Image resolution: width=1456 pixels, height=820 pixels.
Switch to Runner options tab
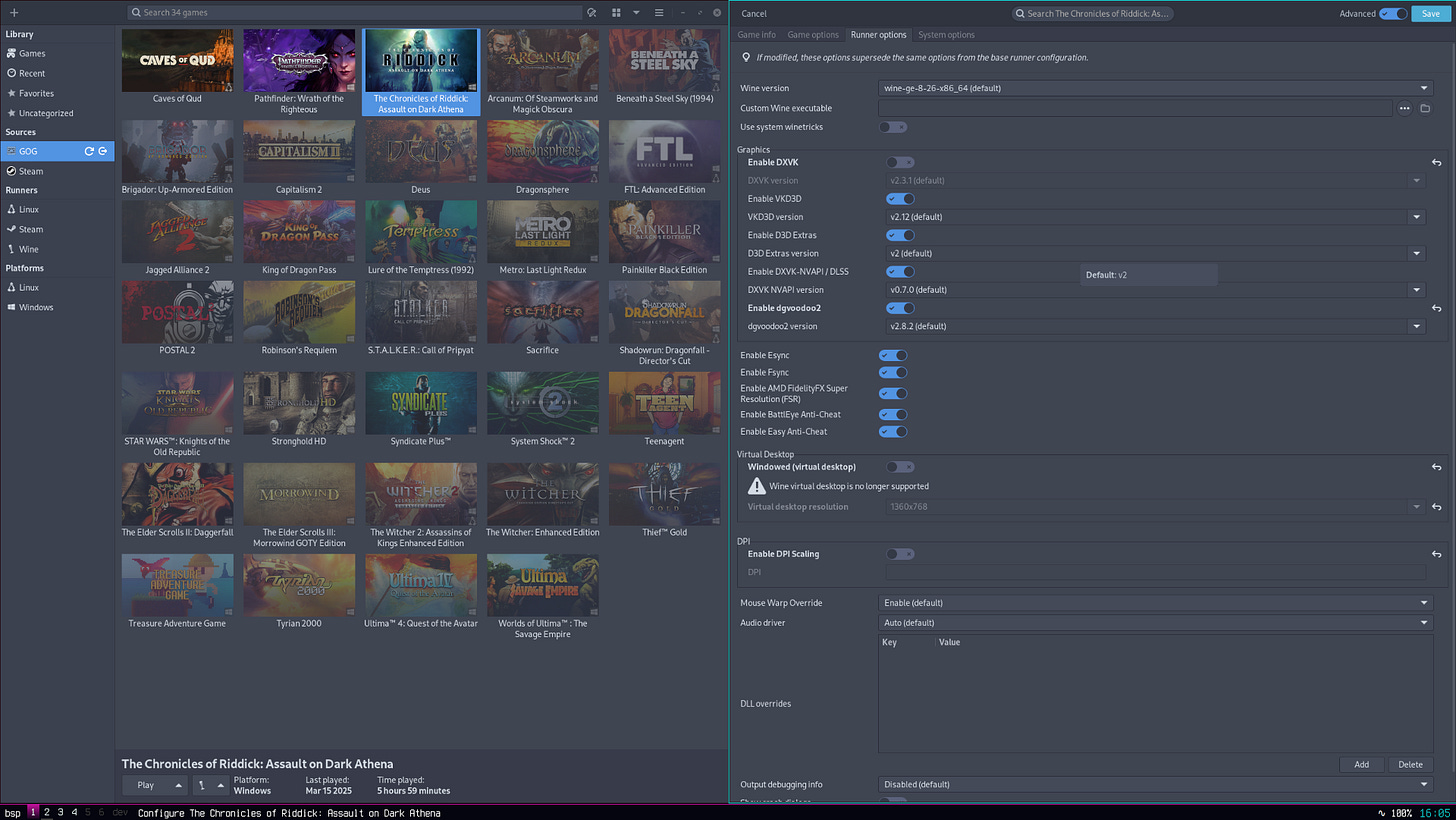[x=878, y=35]
